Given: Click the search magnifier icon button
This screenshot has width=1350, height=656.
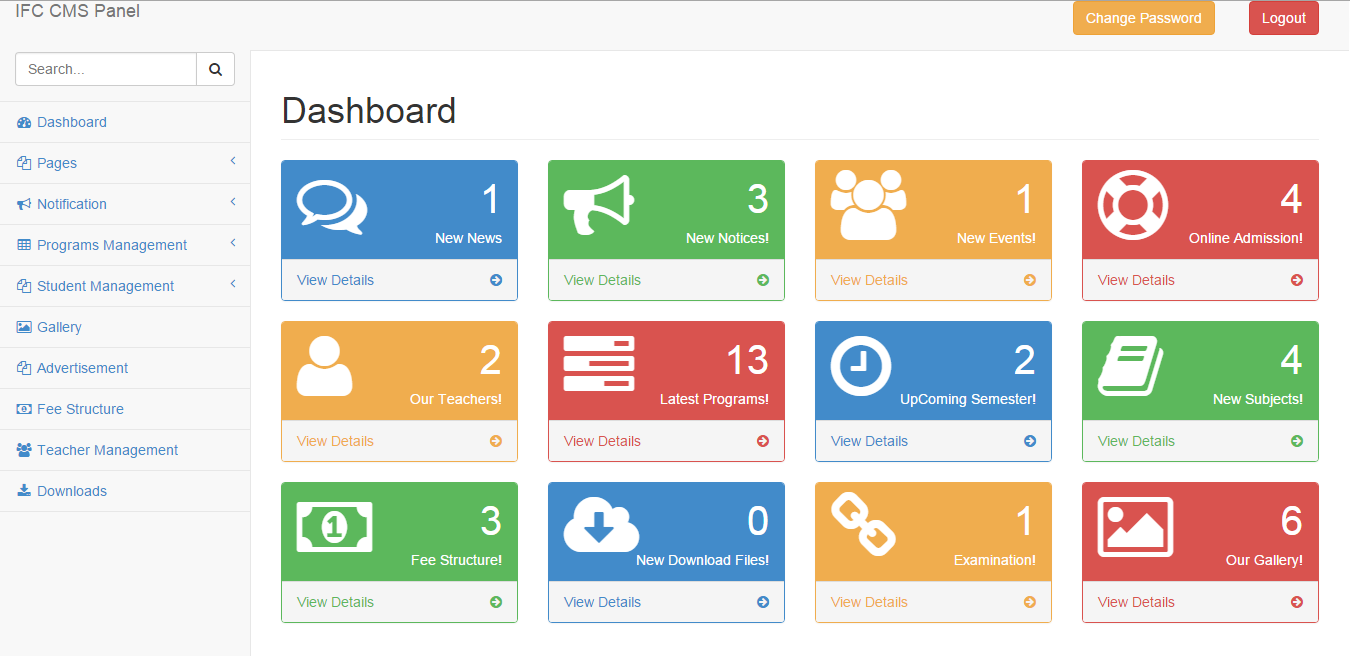Looking at the screenshot, I should (x=215, y=70).
